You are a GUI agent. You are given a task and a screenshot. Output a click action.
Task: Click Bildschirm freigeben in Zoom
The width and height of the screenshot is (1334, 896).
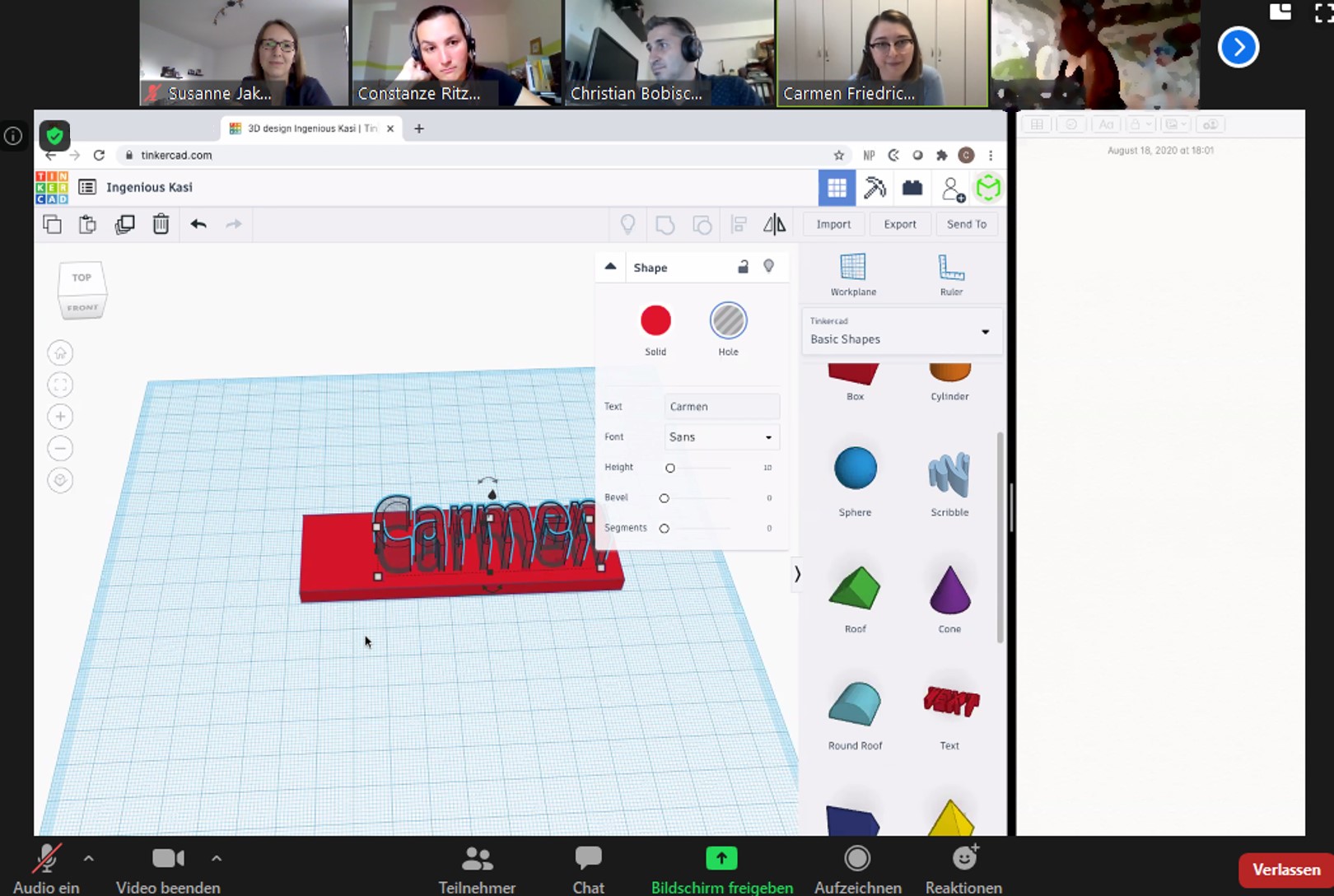point(721,858)
